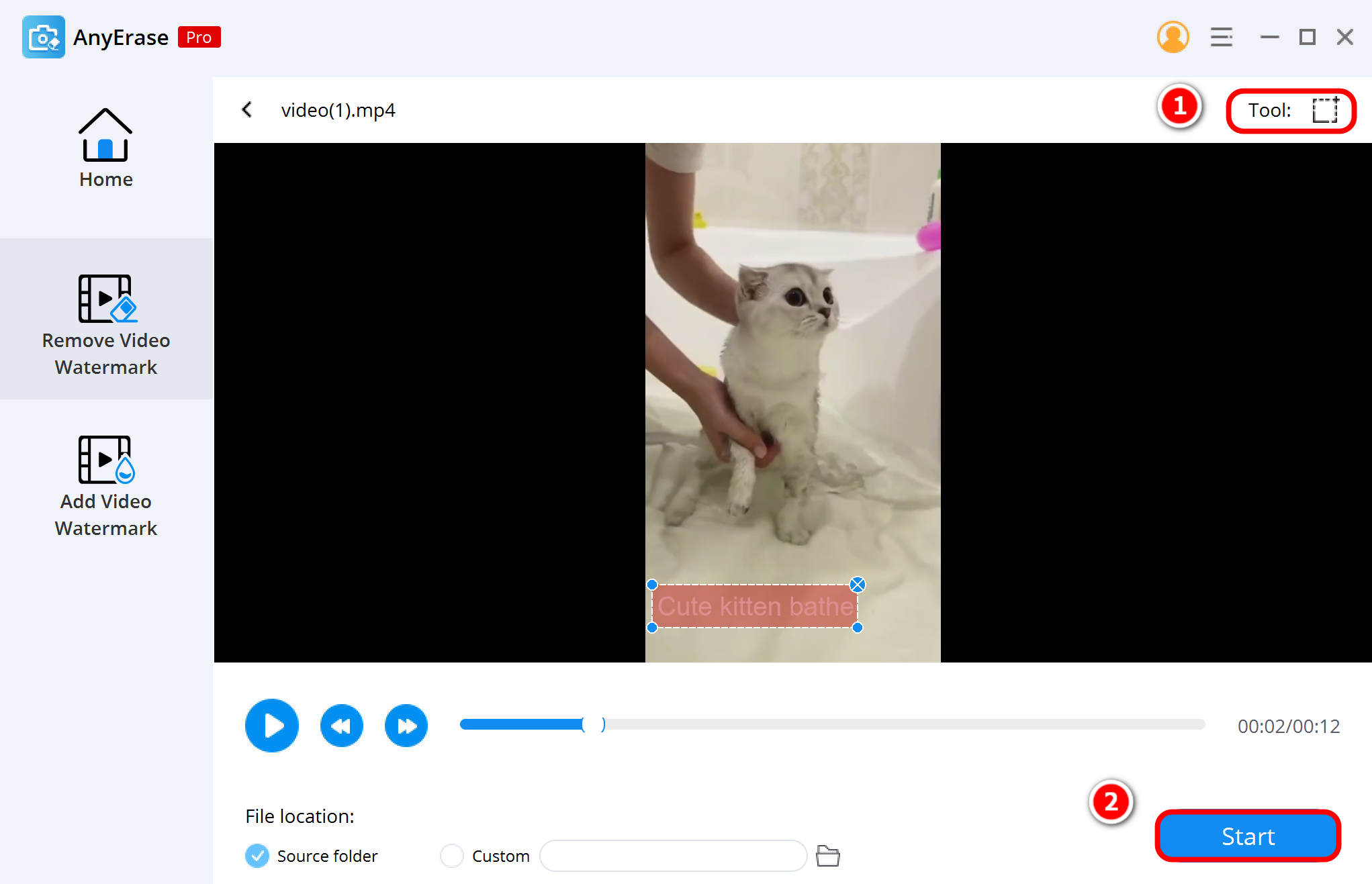This screenshot has height=884, width=1372.
Task: Click the Home navigation icon
Action: 106,143
